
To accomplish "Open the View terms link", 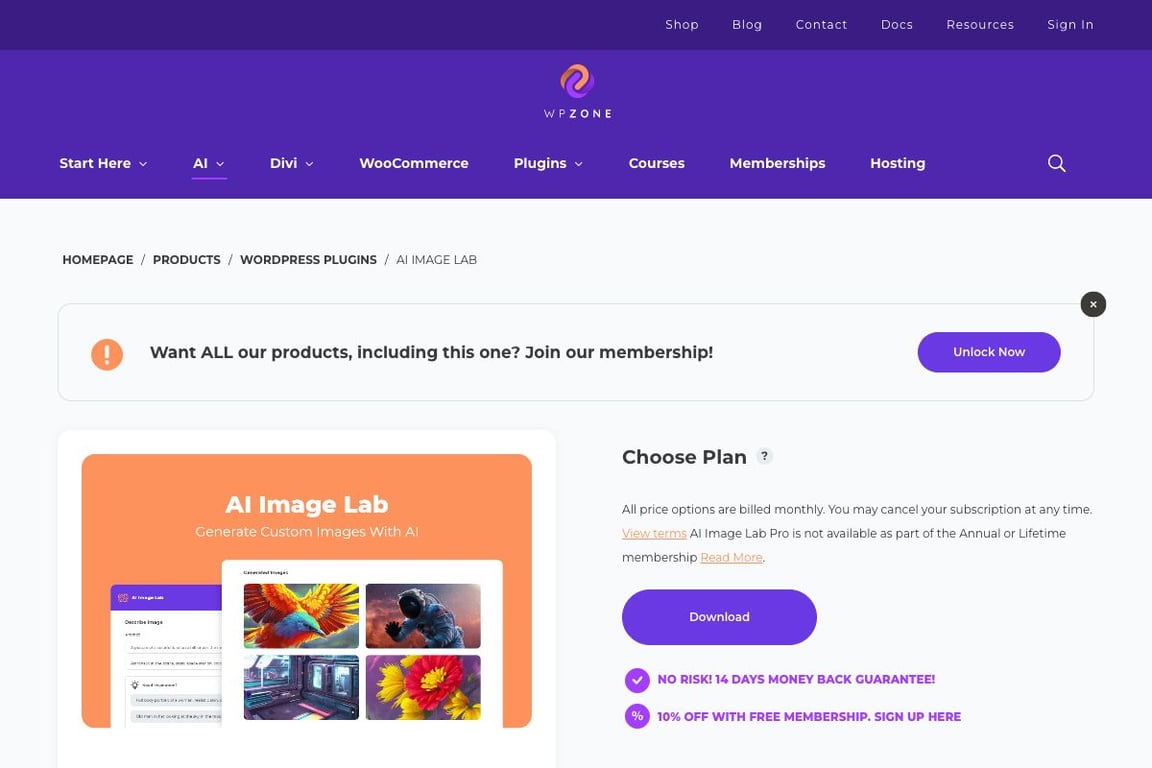I will tap(654, 534).
